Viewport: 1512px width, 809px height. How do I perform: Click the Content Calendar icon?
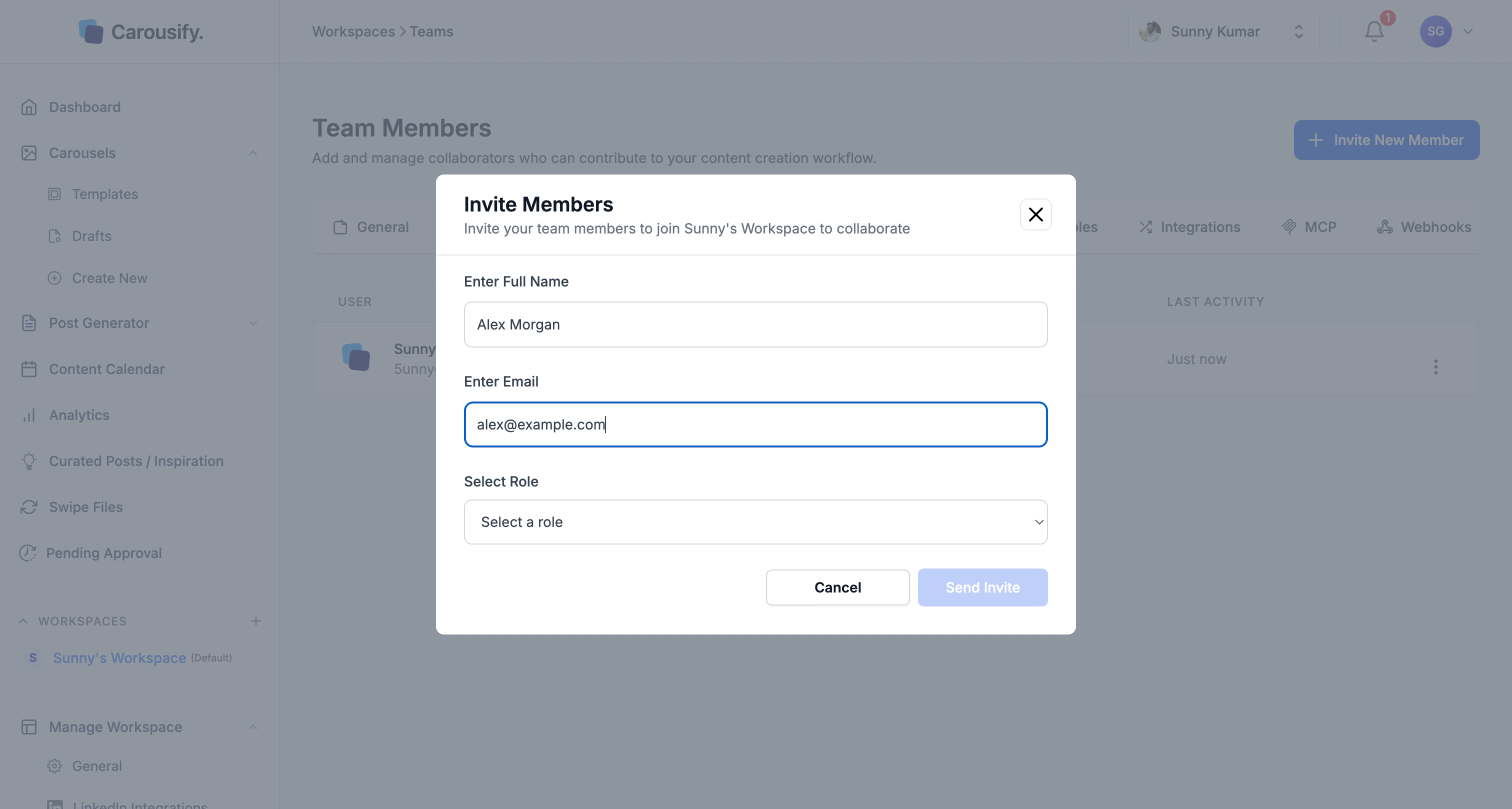29,368
